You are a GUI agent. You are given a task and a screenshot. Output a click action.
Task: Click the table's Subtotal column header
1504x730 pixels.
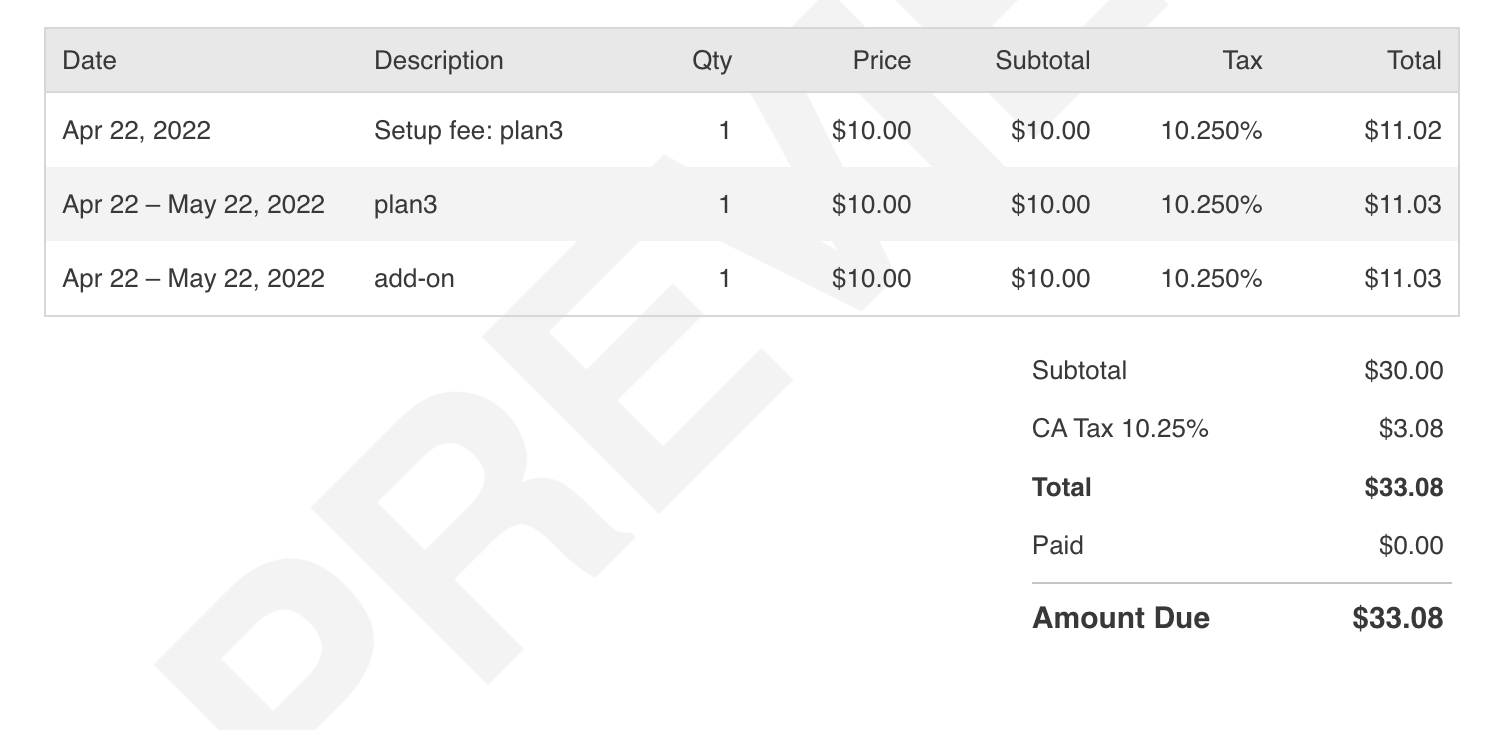click(x=1042, y=61)
